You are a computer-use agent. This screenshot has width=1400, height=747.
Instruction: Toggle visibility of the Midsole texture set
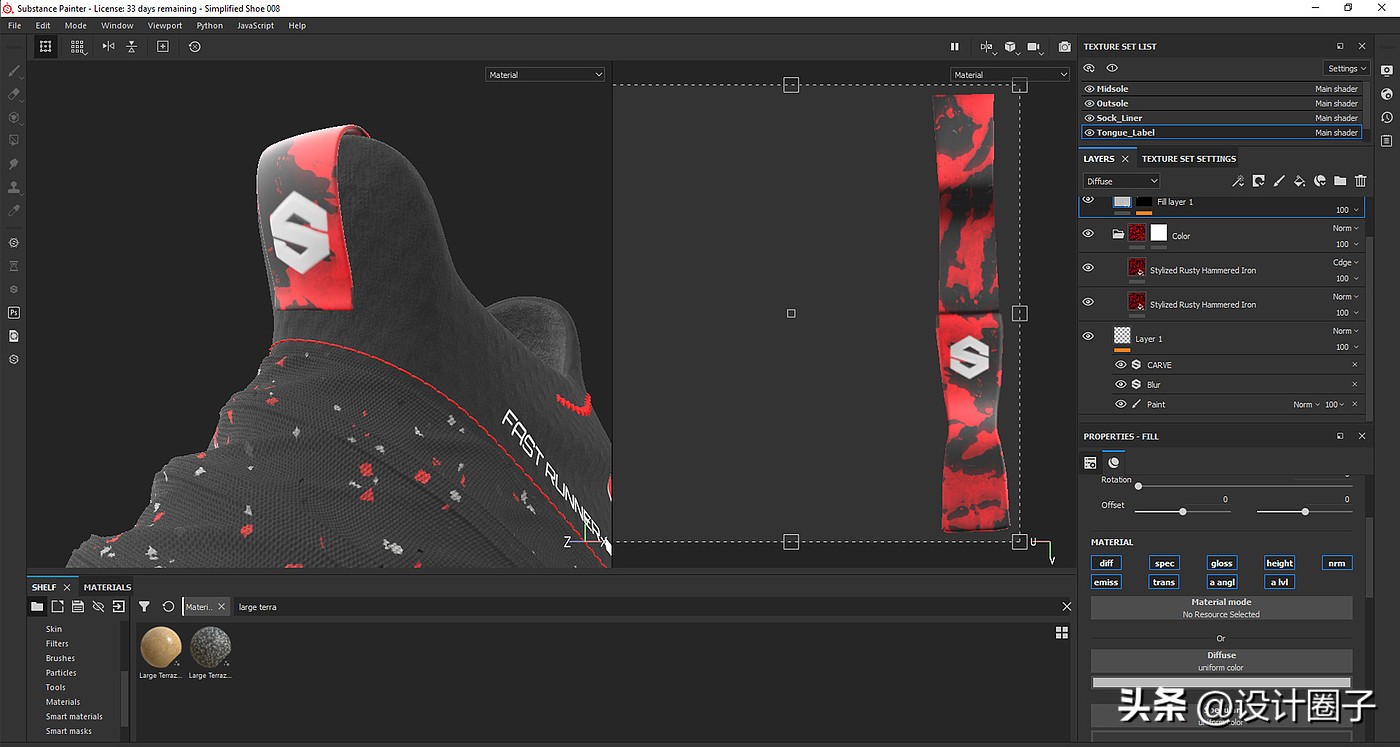point(1089,89)
